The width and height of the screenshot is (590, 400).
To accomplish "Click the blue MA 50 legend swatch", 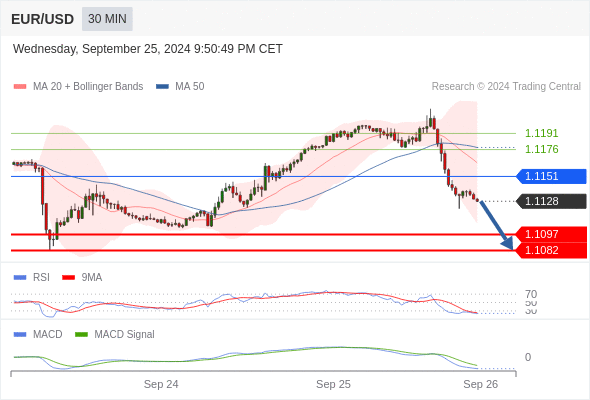I will (x=162, y=87).
